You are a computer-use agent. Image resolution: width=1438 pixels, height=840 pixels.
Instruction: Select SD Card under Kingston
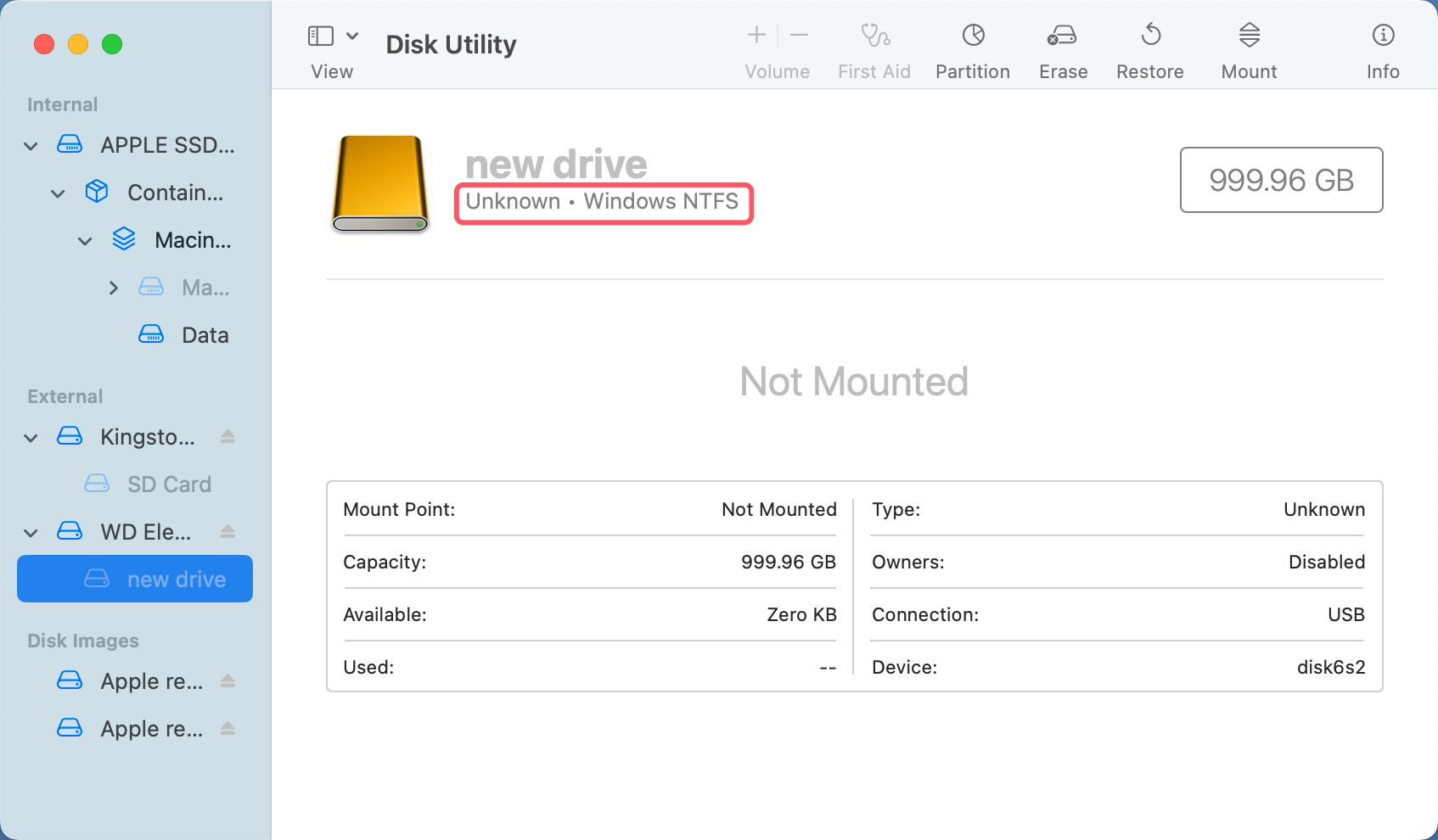coord(169,484)
